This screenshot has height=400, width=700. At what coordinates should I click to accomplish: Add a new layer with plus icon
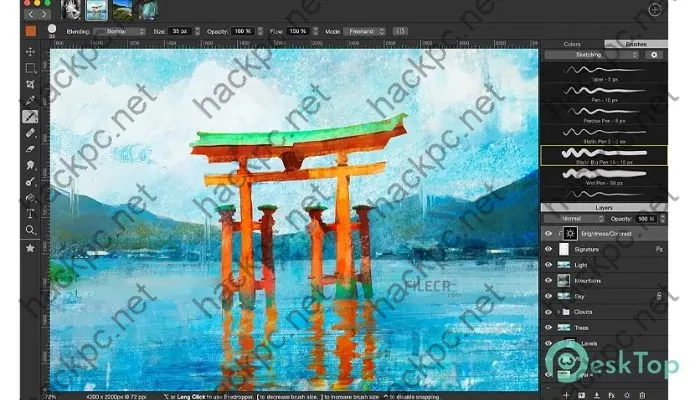[566, 395]
